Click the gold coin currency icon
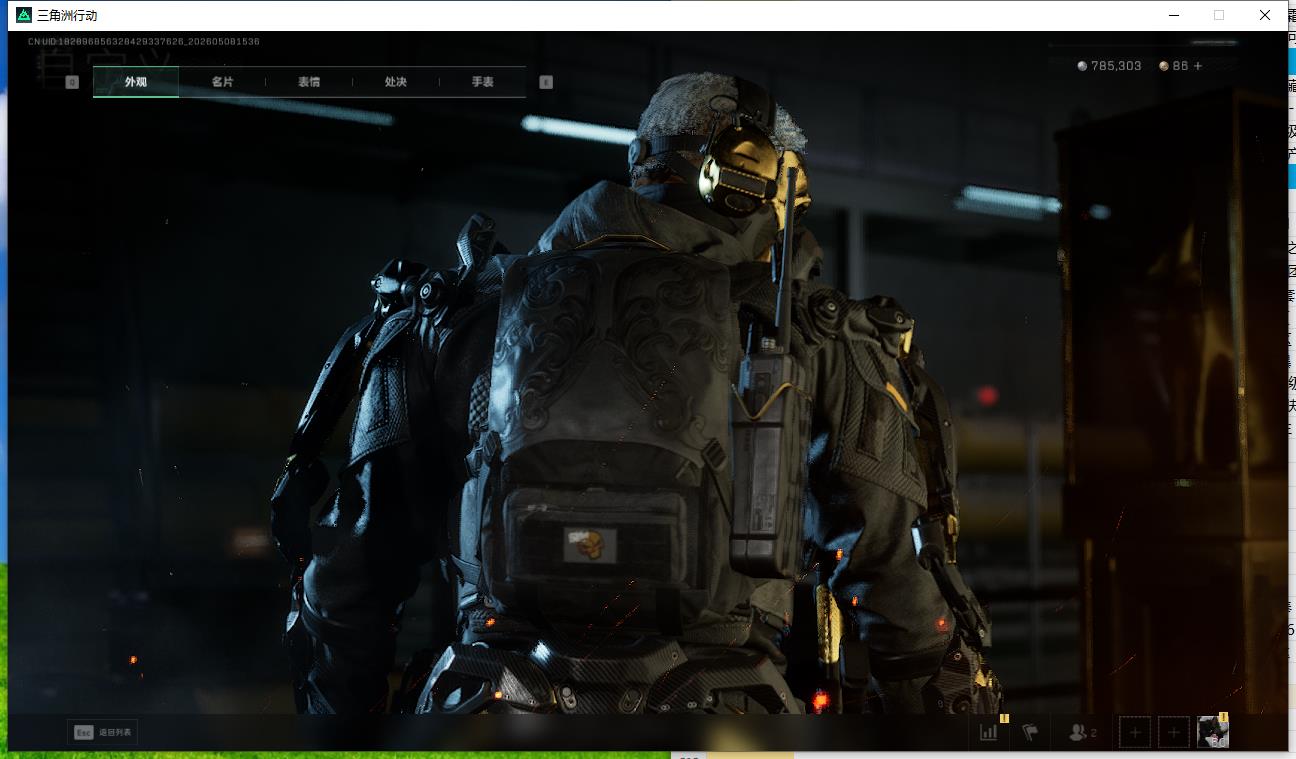Image resolution: width=1296 pixels, height=759 pixels. 1164,66
